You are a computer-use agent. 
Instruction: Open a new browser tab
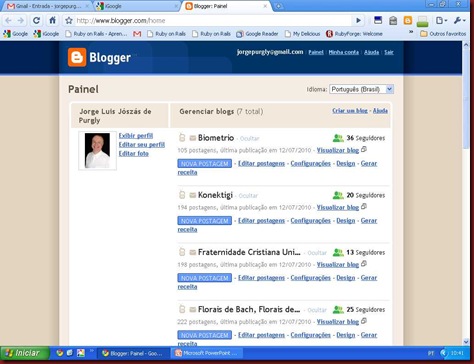(278, 6)
